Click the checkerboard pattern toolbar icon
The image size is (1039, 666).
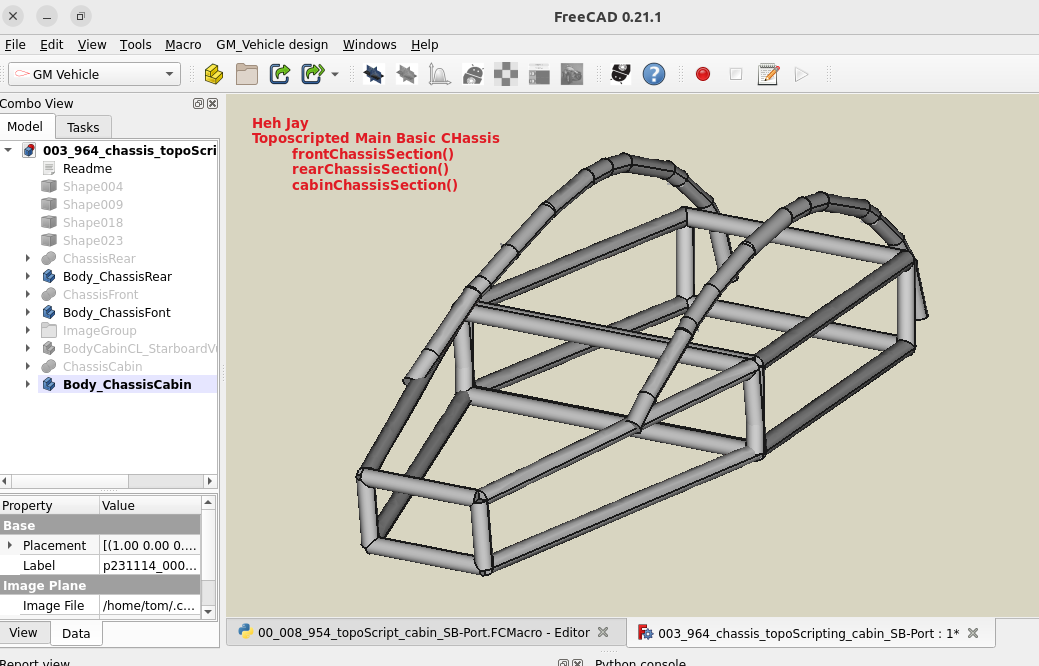[507, 74]
